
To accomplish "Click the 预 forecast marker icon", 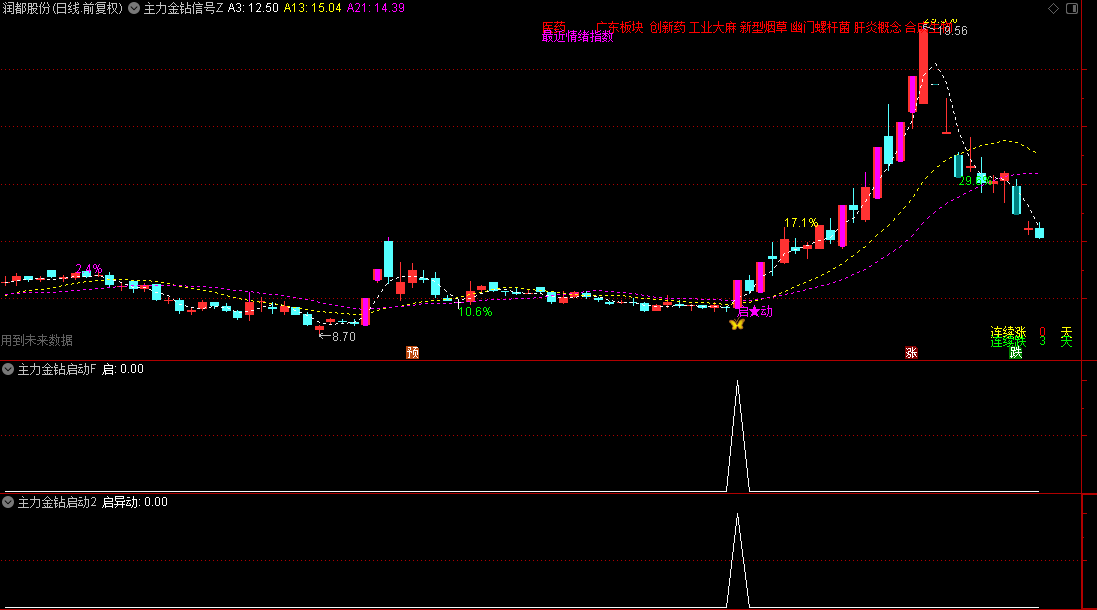I will [x=413, y=352].
